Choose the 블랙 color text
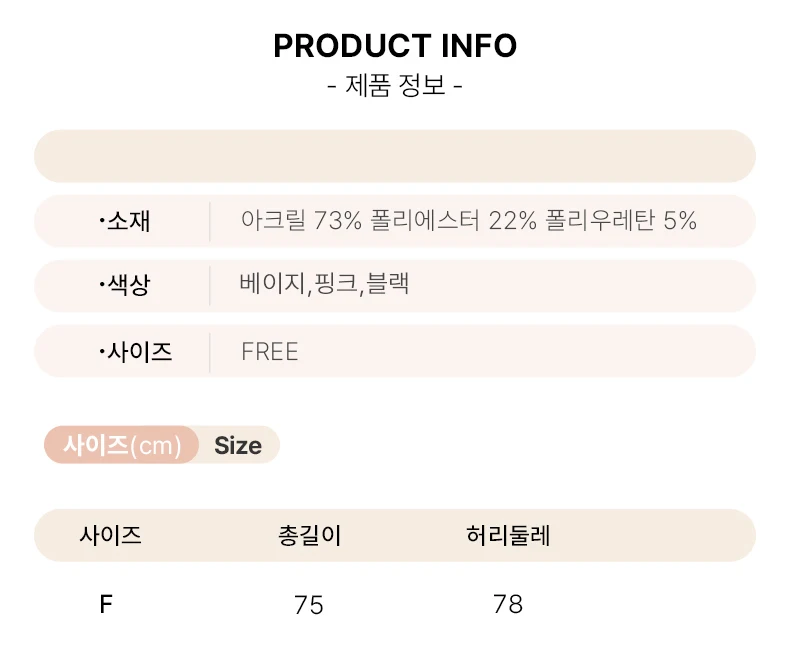790x653 pixels. (387, 286)
